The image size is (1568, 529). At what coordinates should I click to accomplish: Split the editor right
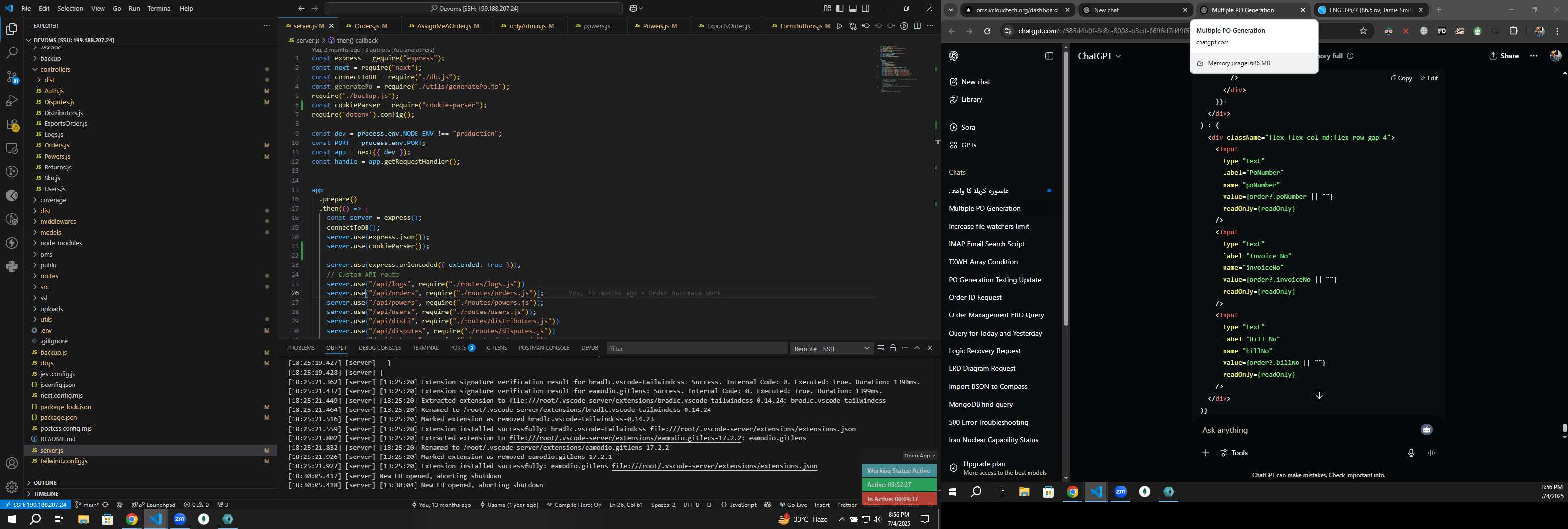point(917,26)
